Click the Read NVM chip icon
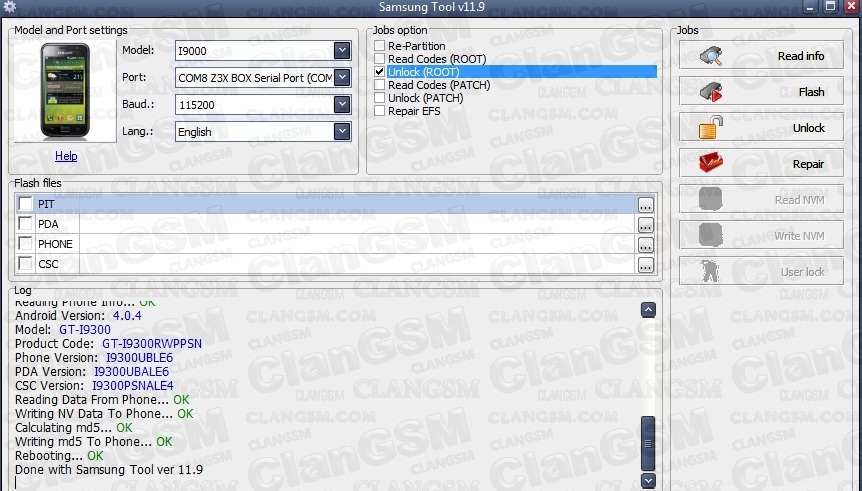 tap(710, 200)
